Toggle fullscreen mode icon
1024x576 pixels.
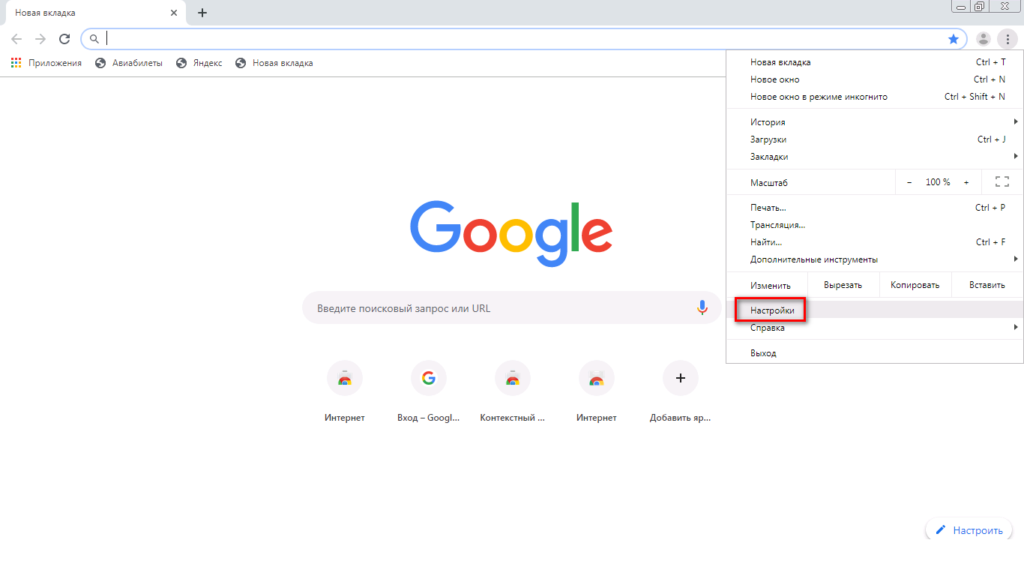1002,182
